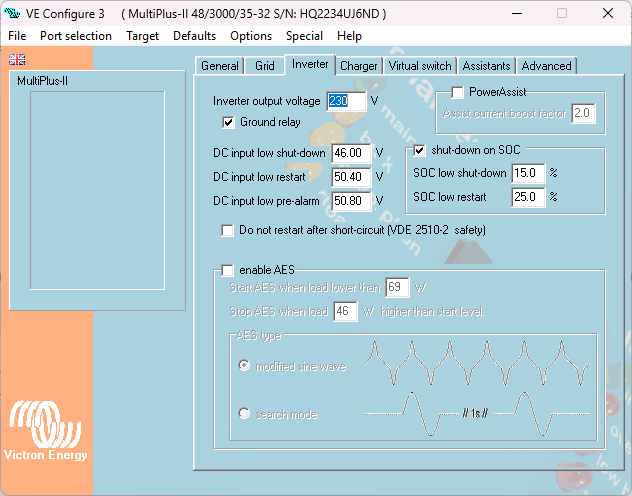Click the DC input low shut-down field
Viewport: 632px width, 496px height.
(x=351, y=153)
